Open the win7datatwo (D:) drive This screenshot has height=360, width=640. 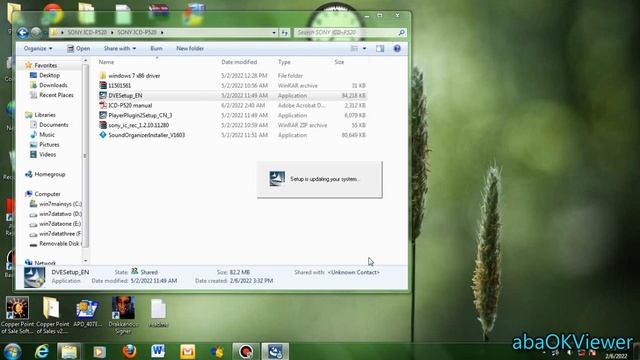[x=60, y=214]
